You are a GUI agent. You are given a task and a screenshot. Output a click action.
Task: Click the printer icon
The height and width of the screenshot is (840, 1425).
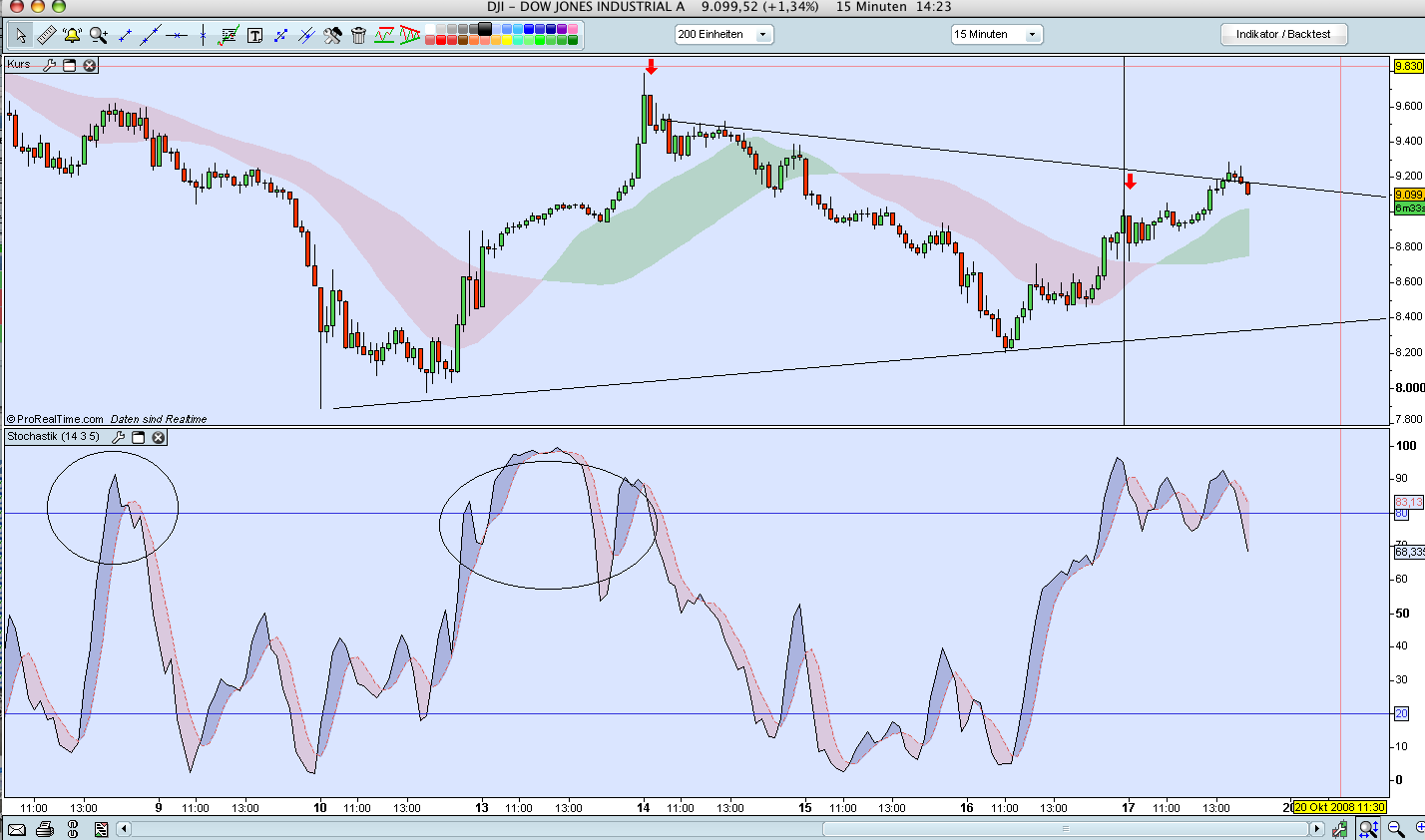[x=44, y=829]
